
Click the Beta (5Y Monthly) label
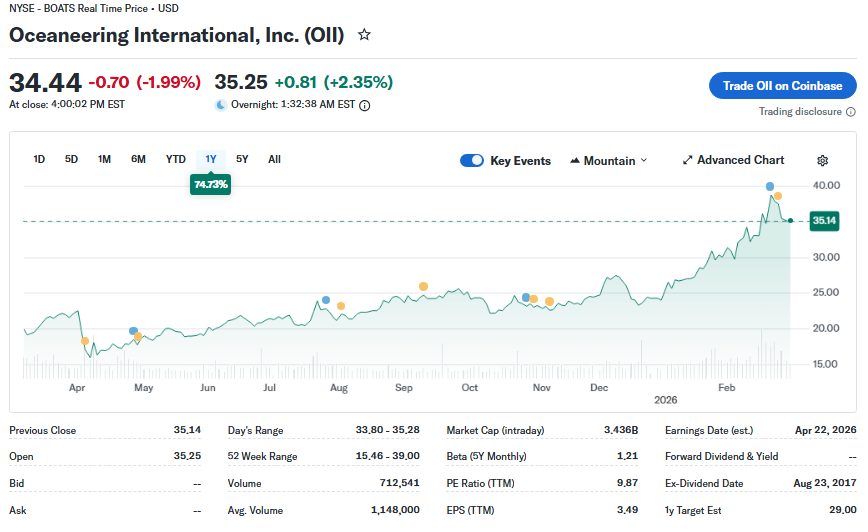coord(487,456)
